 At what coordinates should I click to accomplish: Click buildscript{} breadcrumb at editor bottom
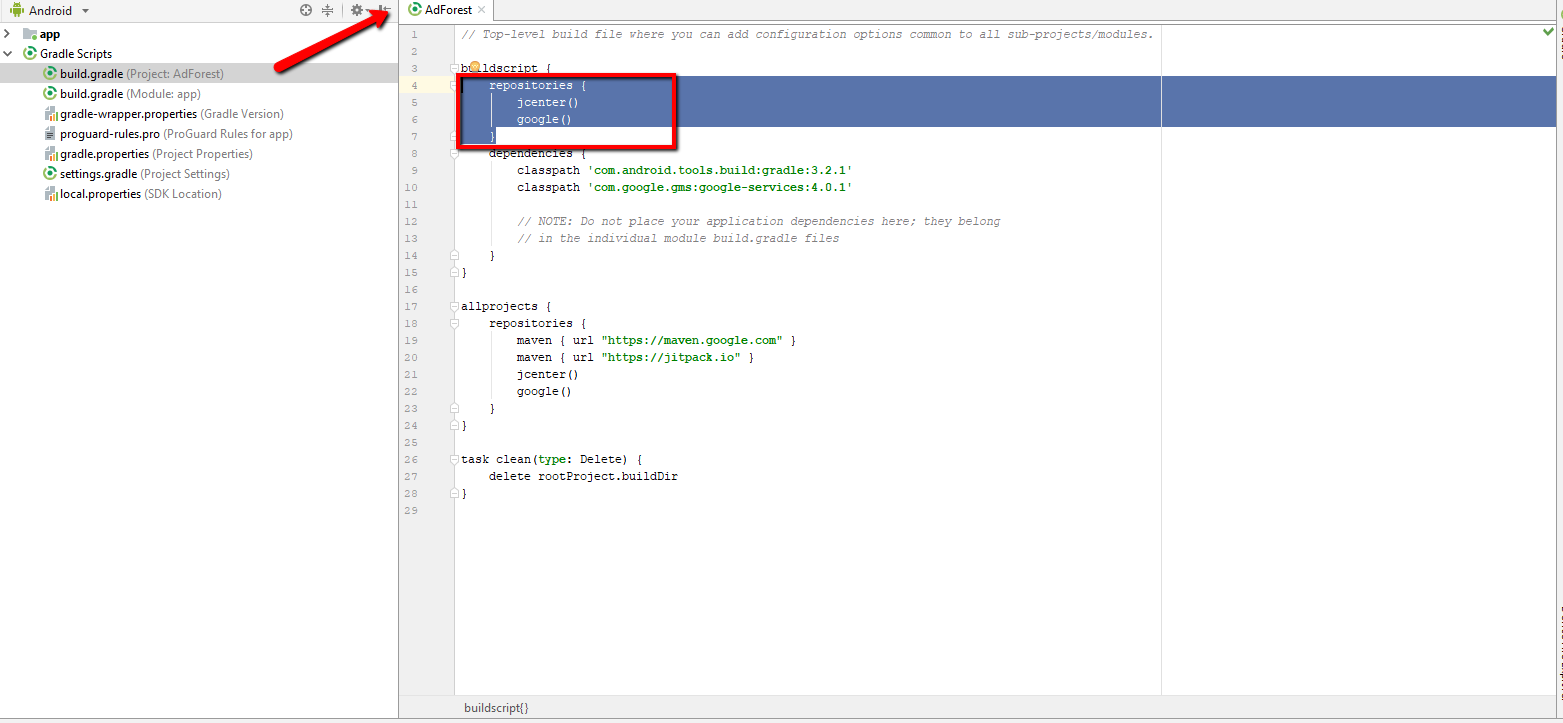click(496, 708)
